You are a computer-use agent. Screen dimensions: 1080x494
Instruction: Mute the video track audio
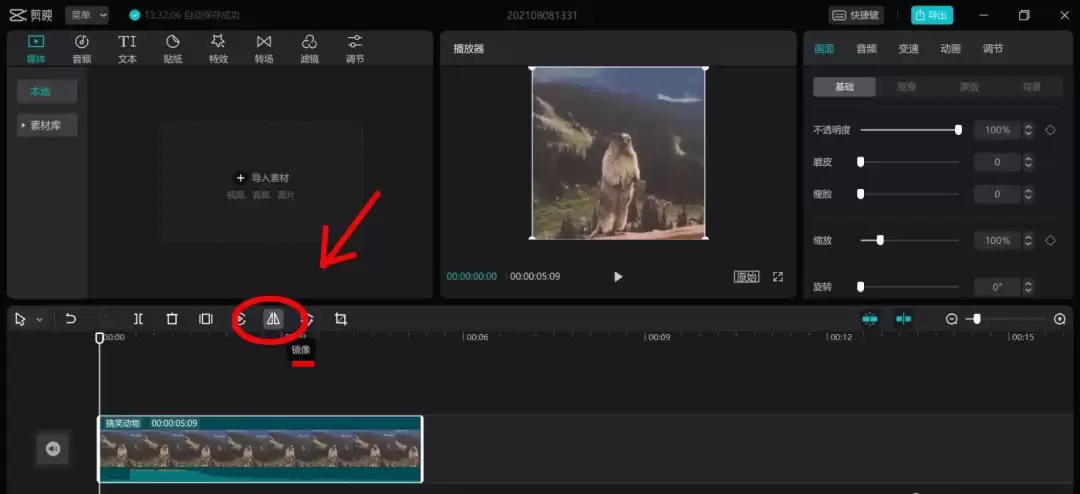[53, 449]
